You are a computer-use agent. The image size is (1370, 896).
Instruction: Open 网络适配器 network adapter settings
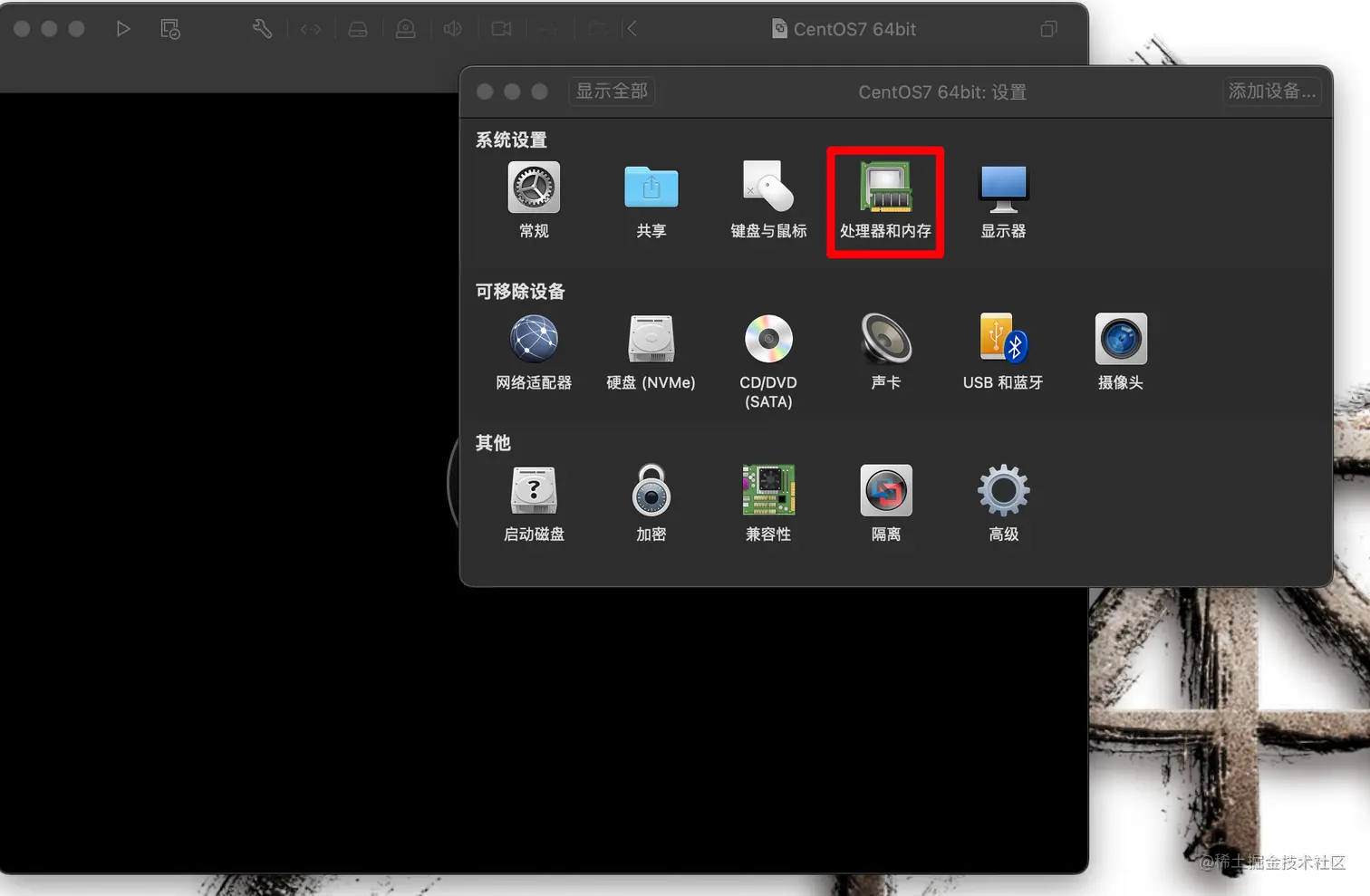click(x=534, y=352)
